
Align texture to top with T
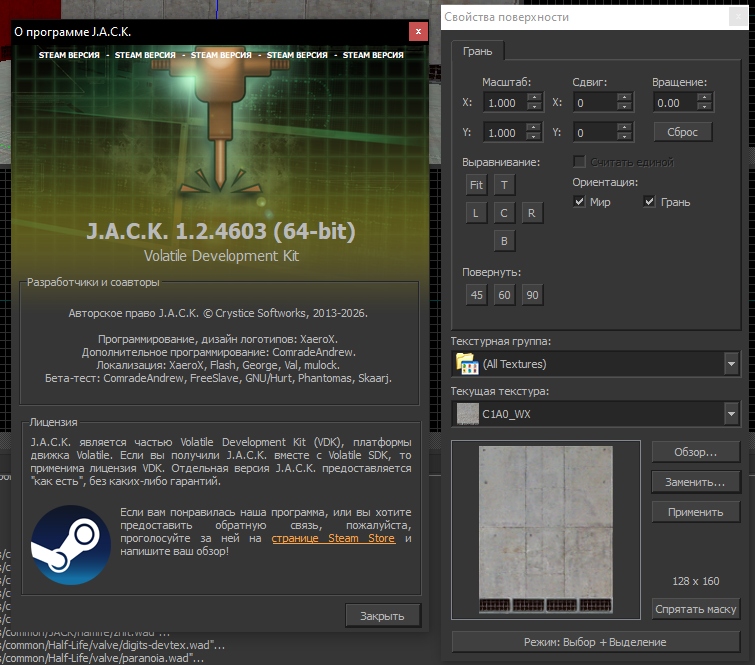[x=504, y=185]
